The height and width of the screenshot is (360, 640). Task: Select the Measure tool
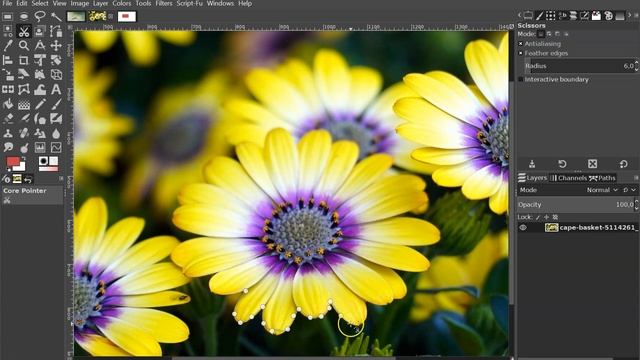pos(40,46)
